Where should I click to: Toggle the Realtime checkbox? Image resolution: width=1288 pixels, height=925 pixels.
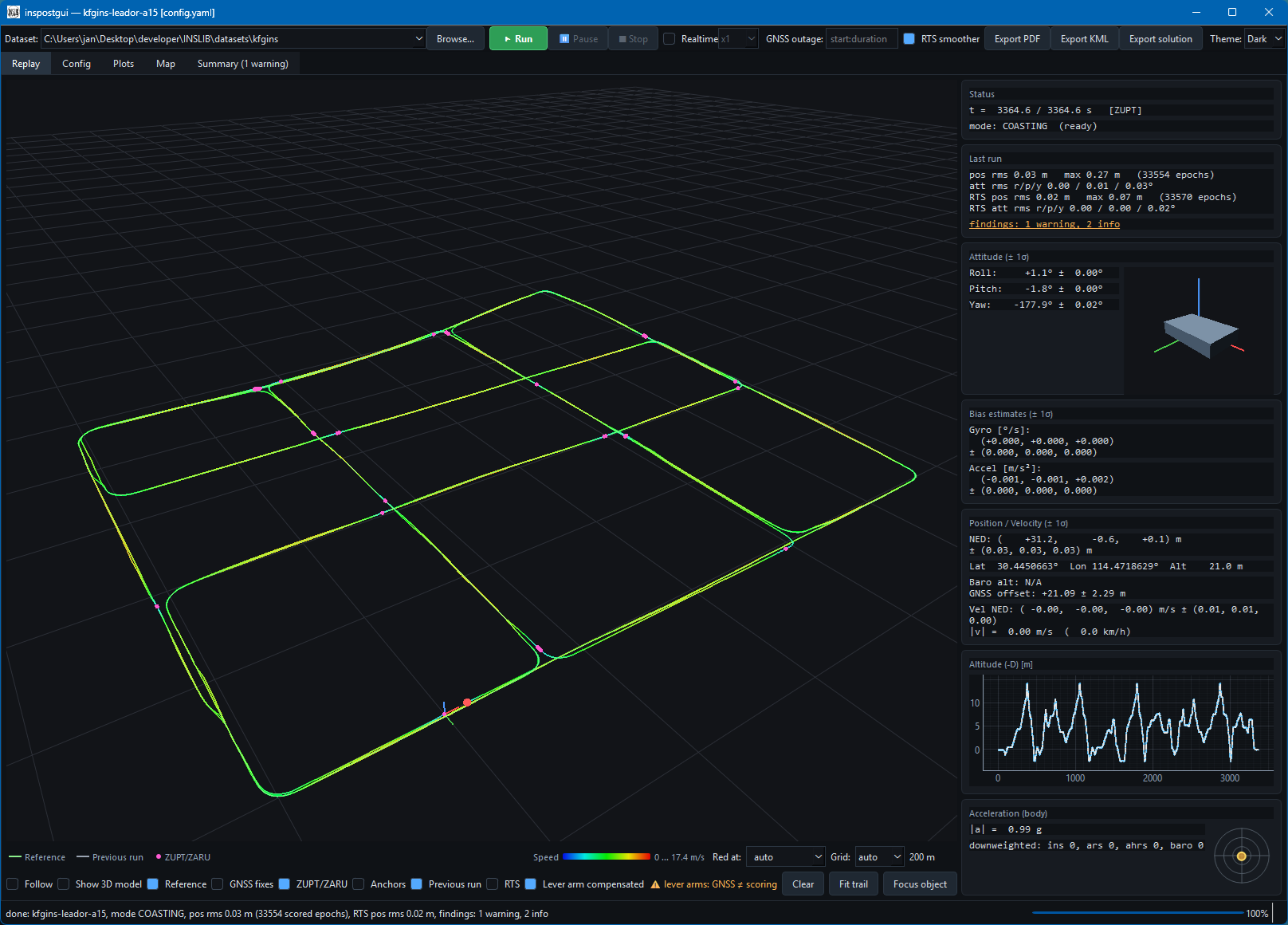[670, 38]
